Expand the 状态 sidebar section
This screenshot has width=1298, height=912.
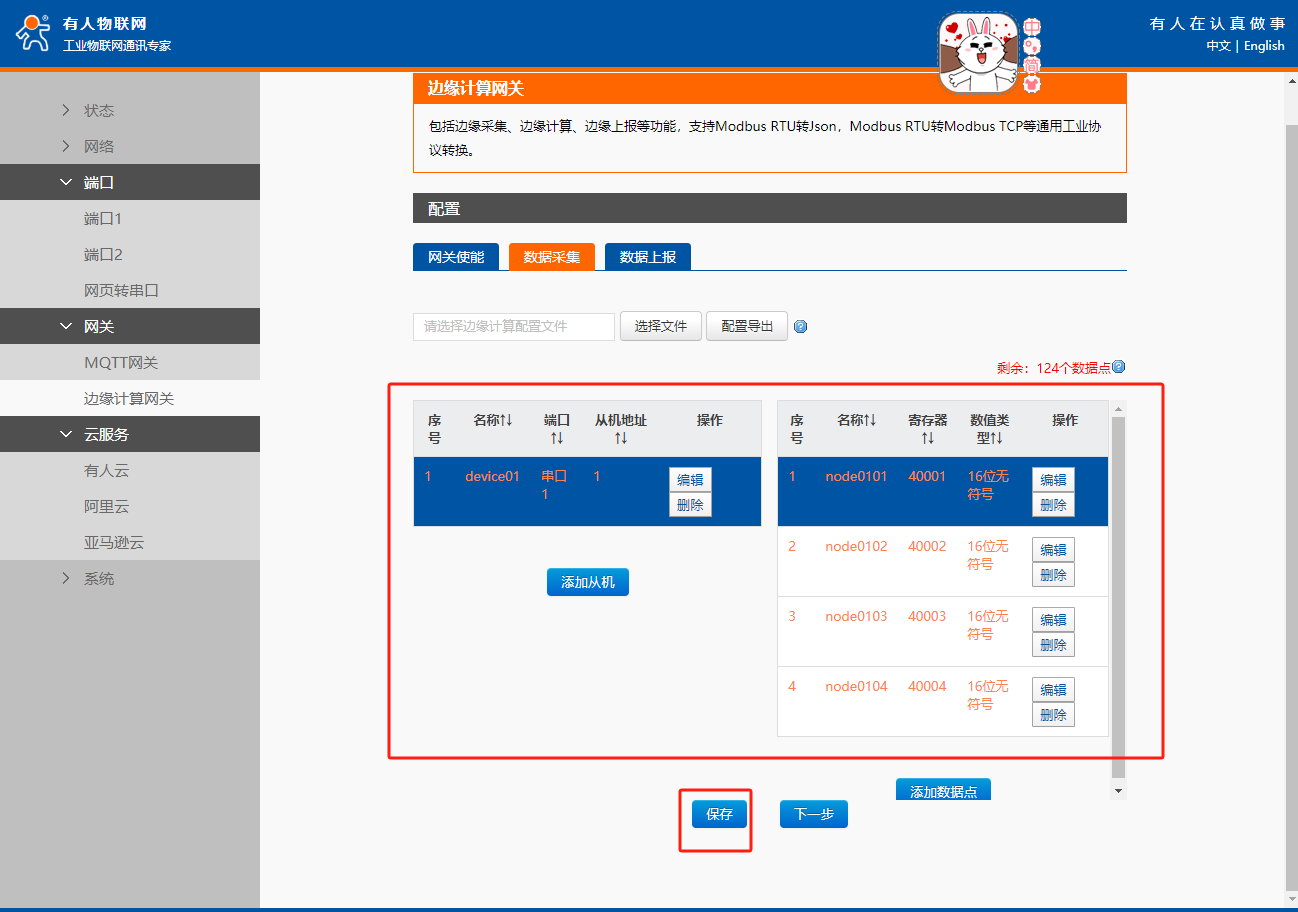[x=99, y=110]
